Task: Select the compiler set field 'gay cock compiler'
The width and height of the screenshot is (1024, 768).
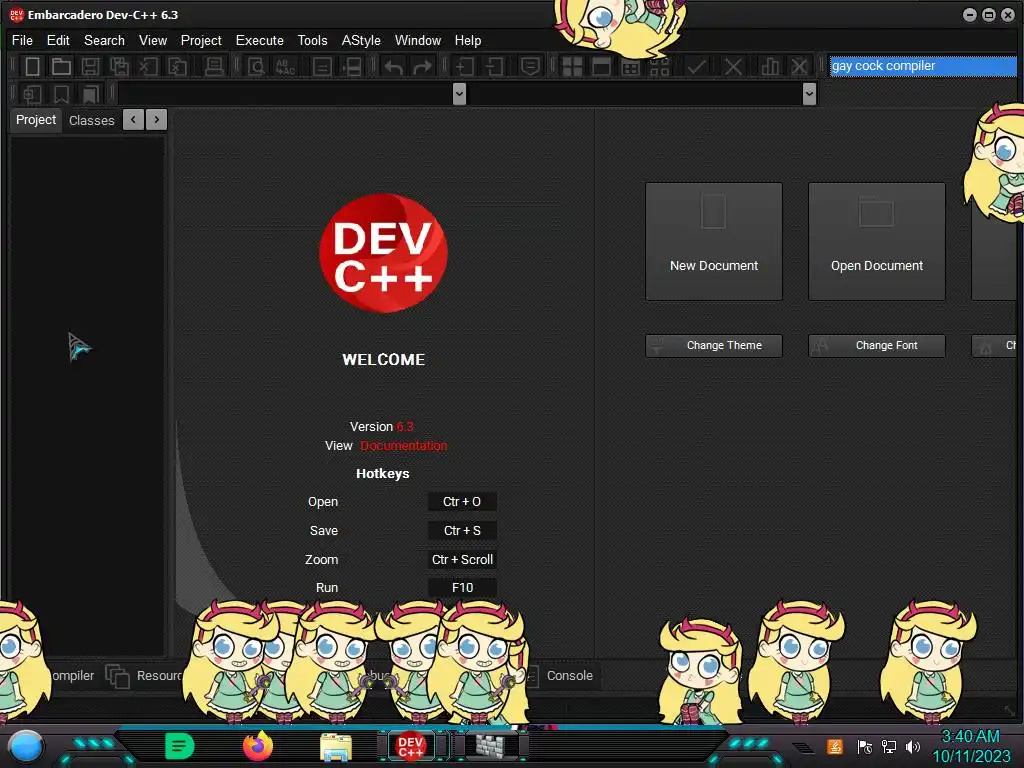Action: click(x=923, y=66)
